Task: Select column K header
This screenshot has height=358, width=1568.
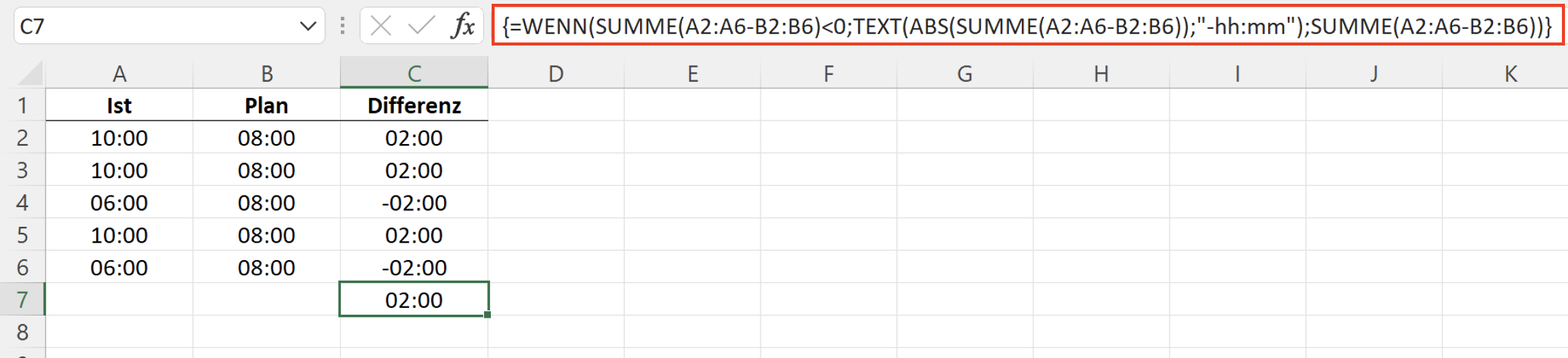Action: point(1510,74)
